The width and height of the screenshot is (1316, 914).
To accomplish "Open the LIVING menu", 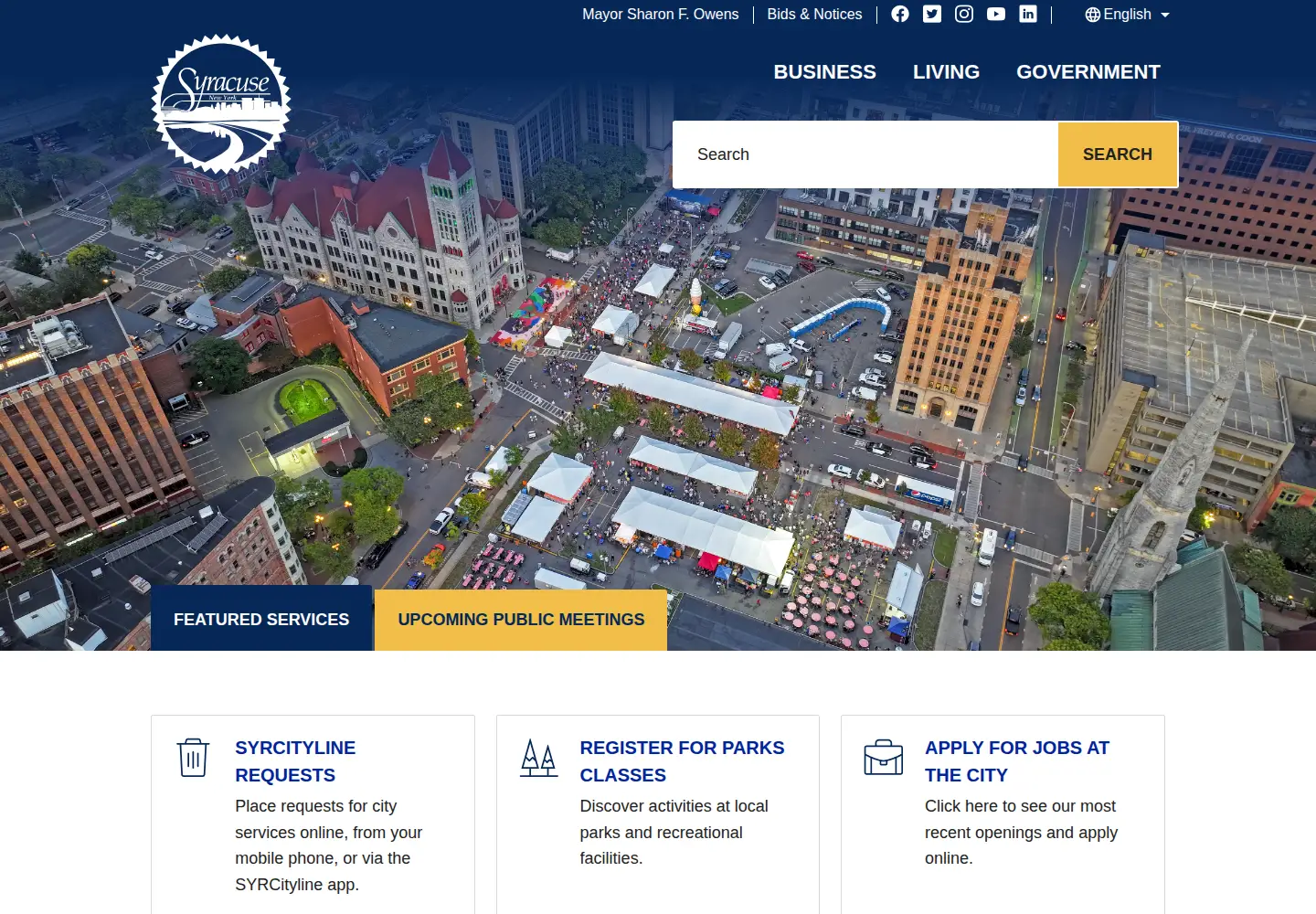I will (946, 71).
